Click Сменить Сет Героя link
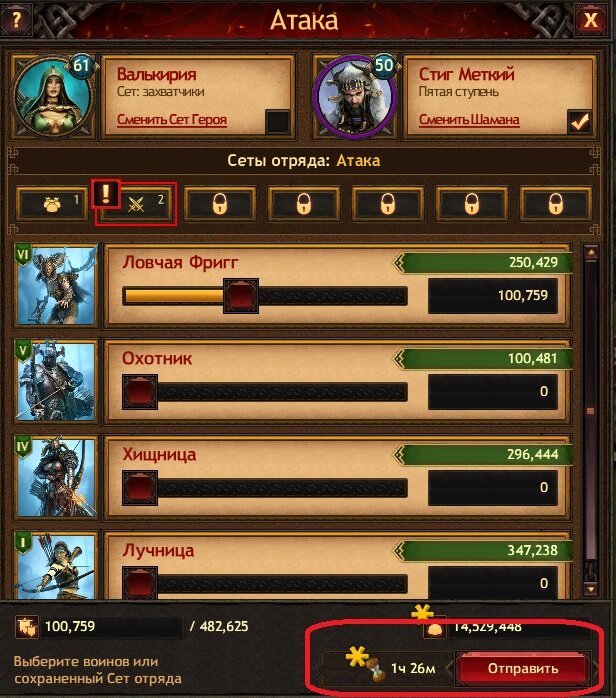616x698 pixels. point(172,120)
